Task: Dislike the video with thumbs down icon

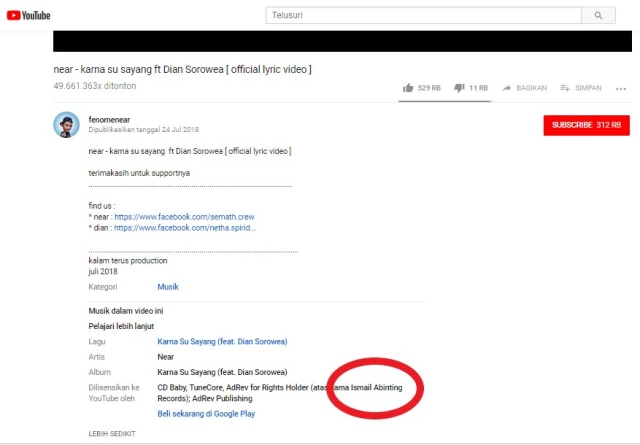Action: (x=459, y=88)
